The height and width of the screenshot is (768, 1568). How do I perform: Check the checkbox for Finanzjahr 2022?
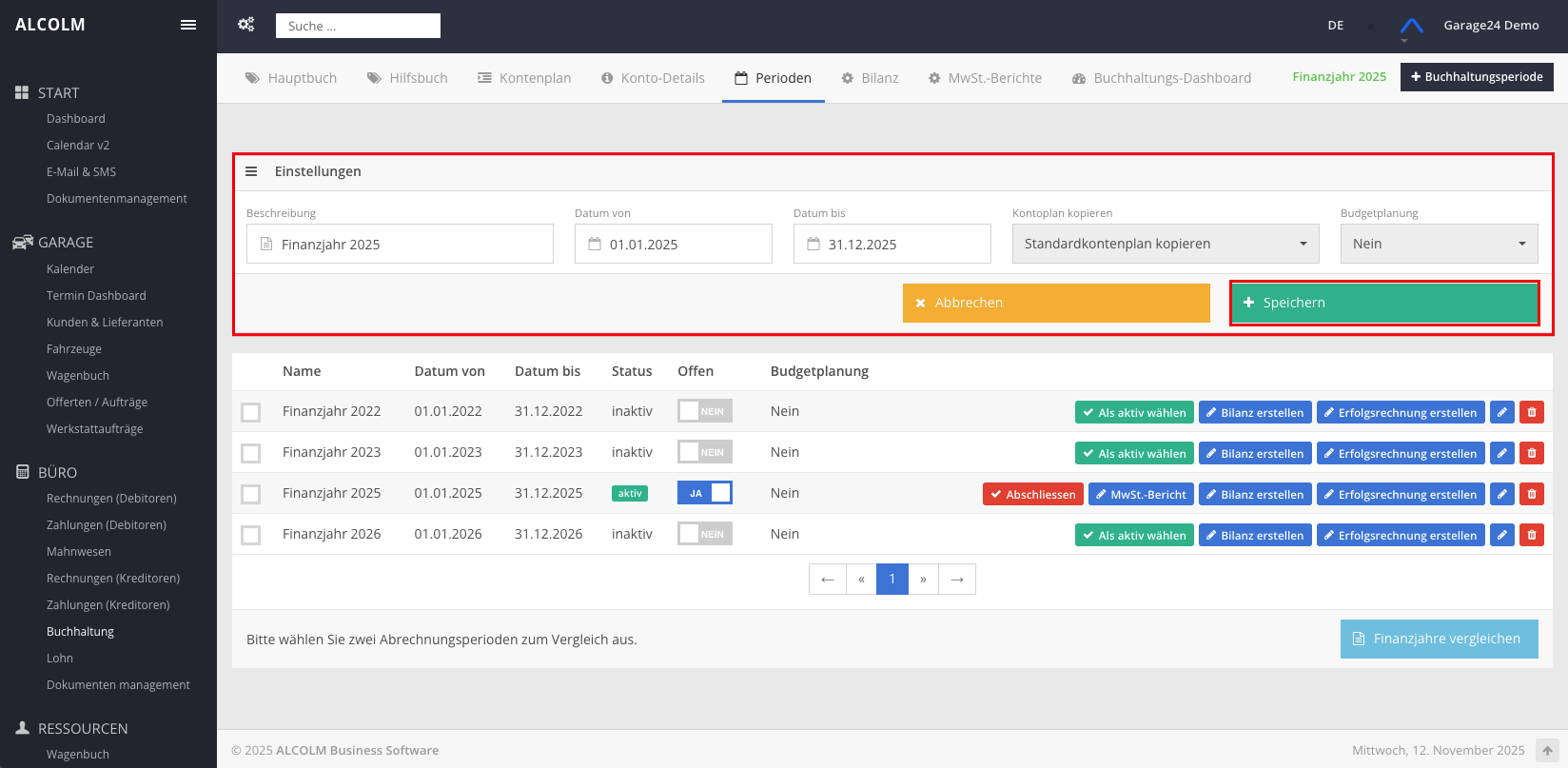click(x=250, y=412)
